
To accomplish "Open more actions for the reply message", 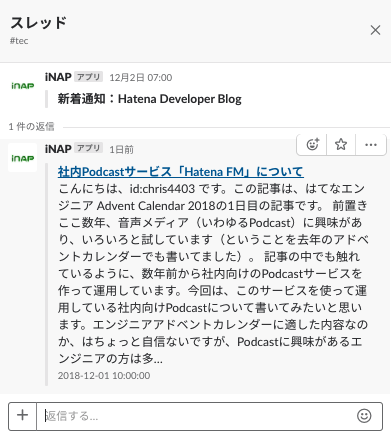I will point(371,145).
